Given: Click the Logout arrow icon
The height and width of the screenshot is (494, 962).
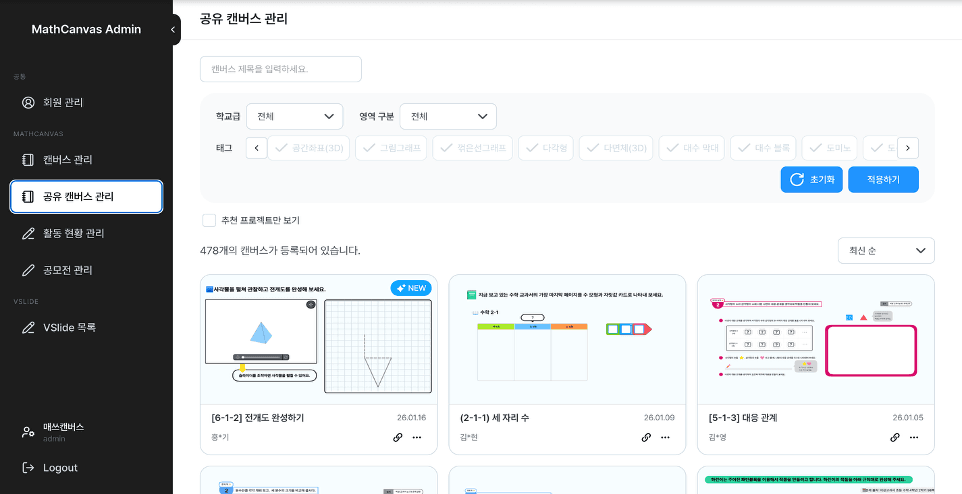Looking at the screenshot, I should pos(28,468).
